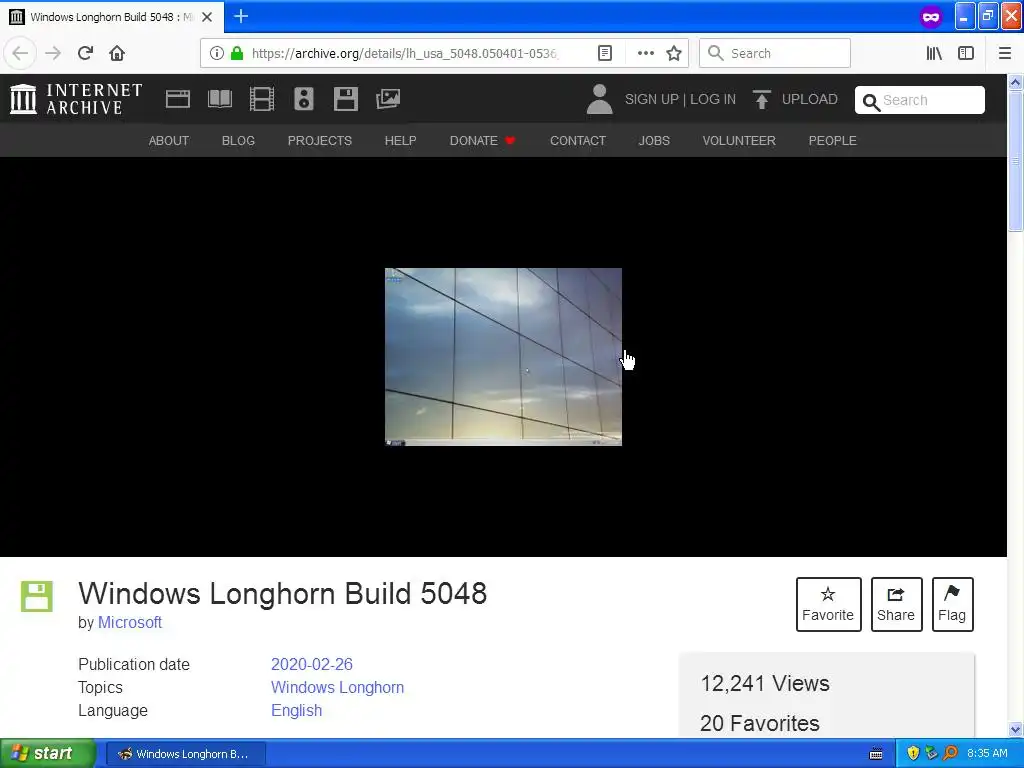This screenshot has height=768, width=1024.
Task: Click the page scrollbar up arrow
Action: click(x=1016, y=82)
